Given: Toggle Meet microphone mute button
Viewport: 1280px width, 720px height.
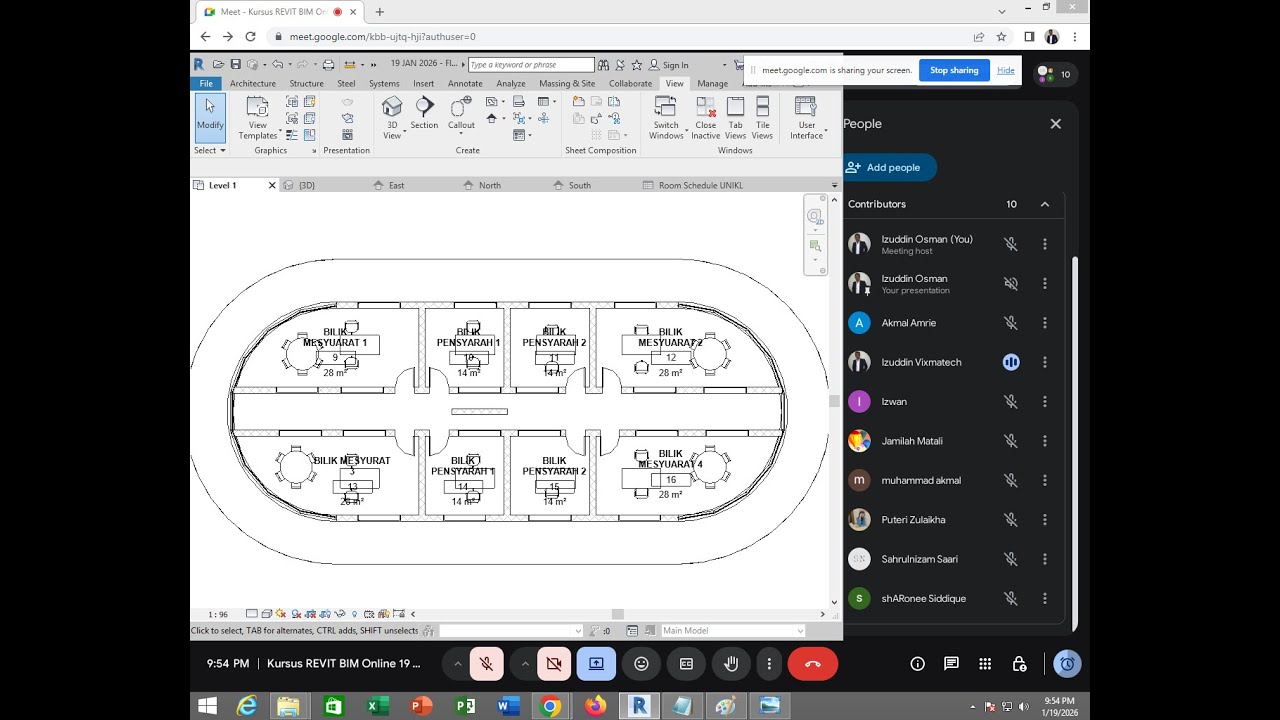Looking at the screenshot, I should click(487, 663).
